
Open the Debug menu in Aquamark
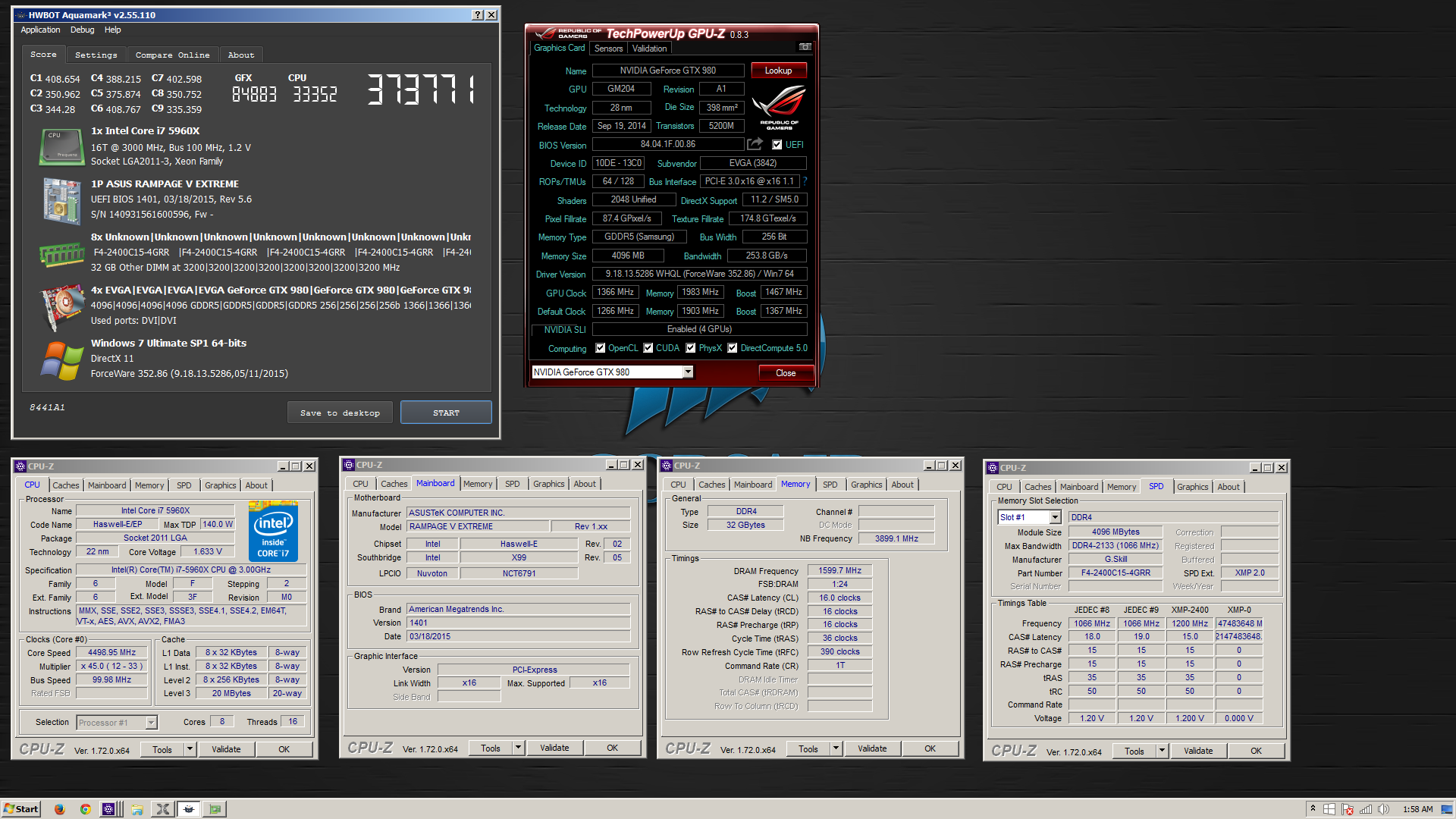point(82,30)
